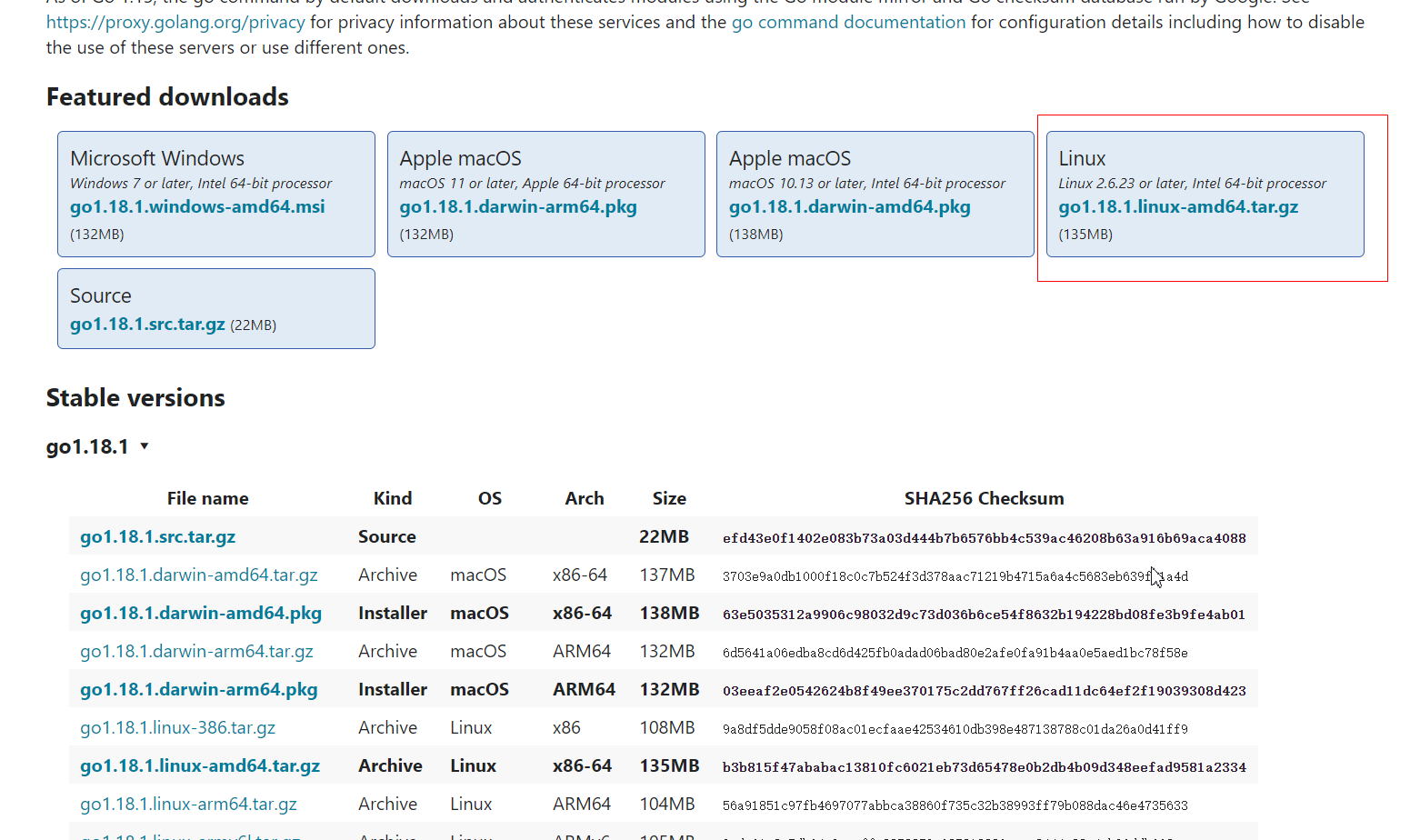The image size is (1410, 840).
Task: Download go1.18.1.src.tar.gz in the Source card
Action: click(x=147, y=324)
